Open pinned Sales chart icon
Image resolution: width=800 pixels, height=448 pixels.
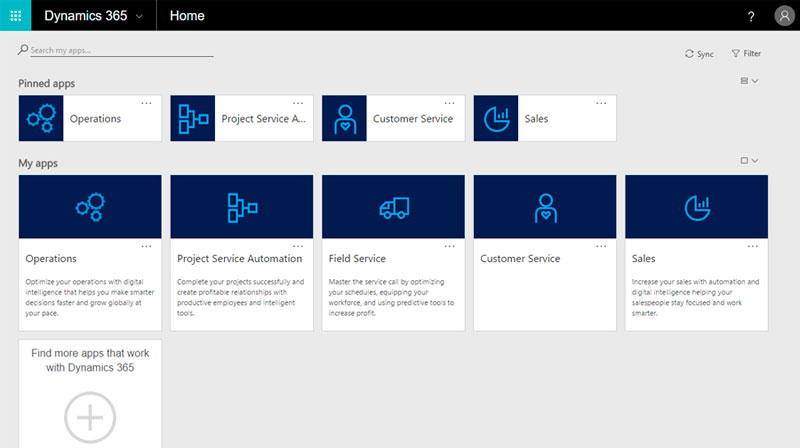tap(496, 118)
